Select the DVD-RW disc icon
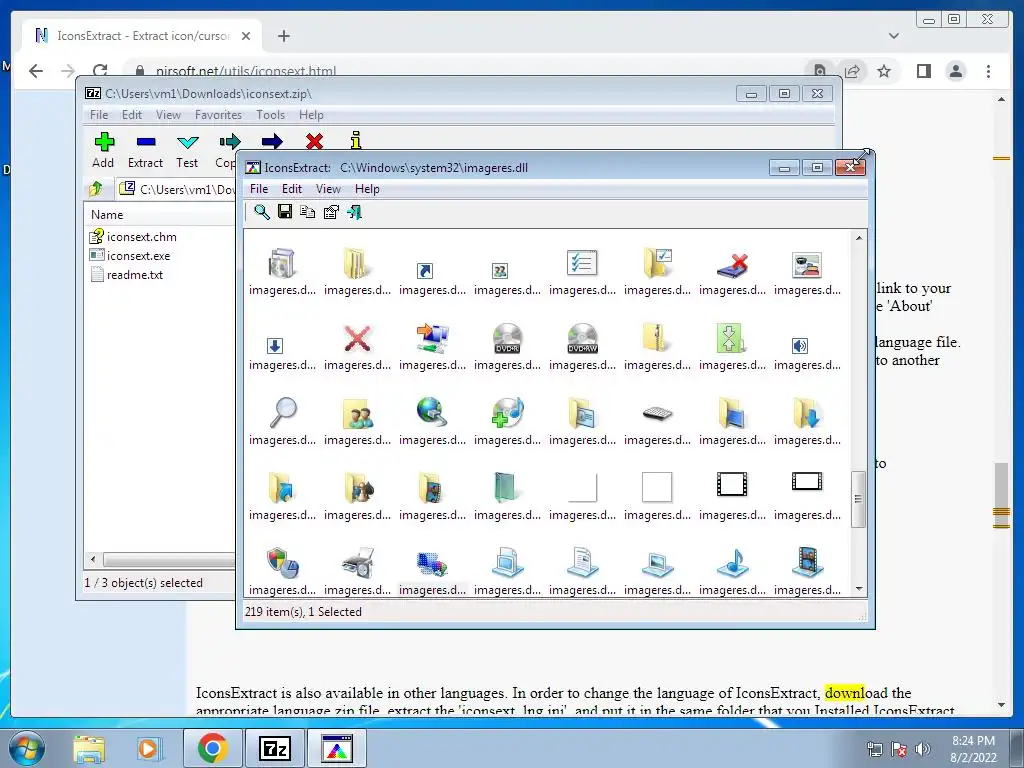1024x768 pixels. pyautogui.click(x=583, y=338)
